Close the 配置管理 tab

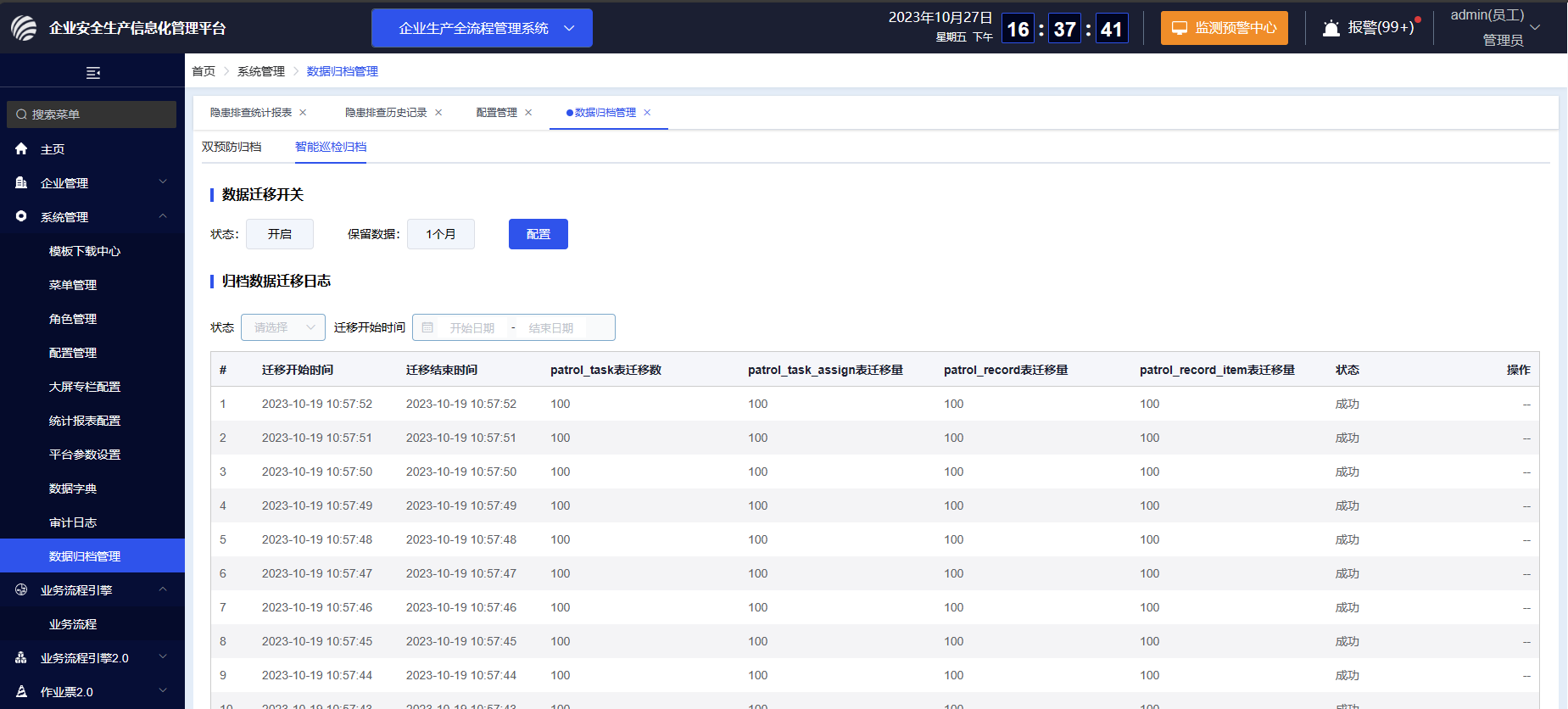pos(528,112)
